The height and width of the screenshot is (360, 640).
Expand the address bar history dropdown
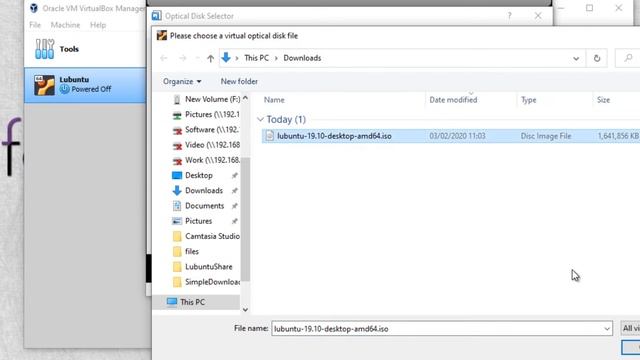(x=576, y=58)
